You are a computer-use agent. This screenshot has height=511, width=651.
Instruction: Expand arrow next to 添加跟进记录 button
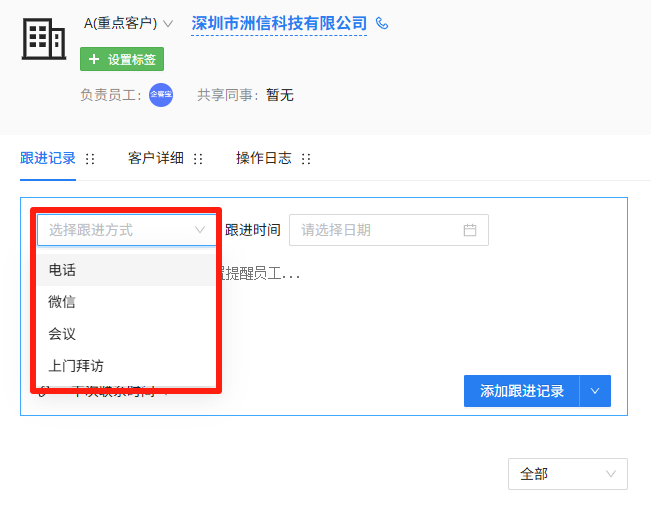pos(595,391)
